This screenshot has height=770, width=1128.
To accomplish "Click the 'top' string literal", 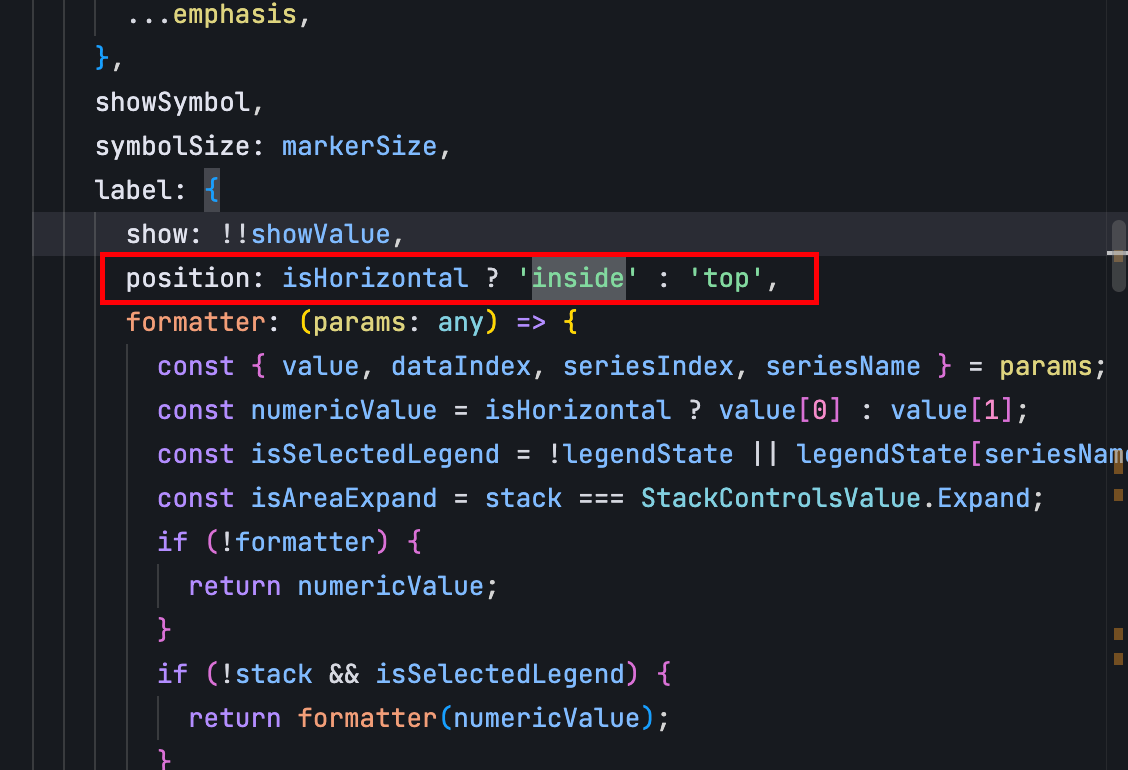I will [x=726, y=278].
